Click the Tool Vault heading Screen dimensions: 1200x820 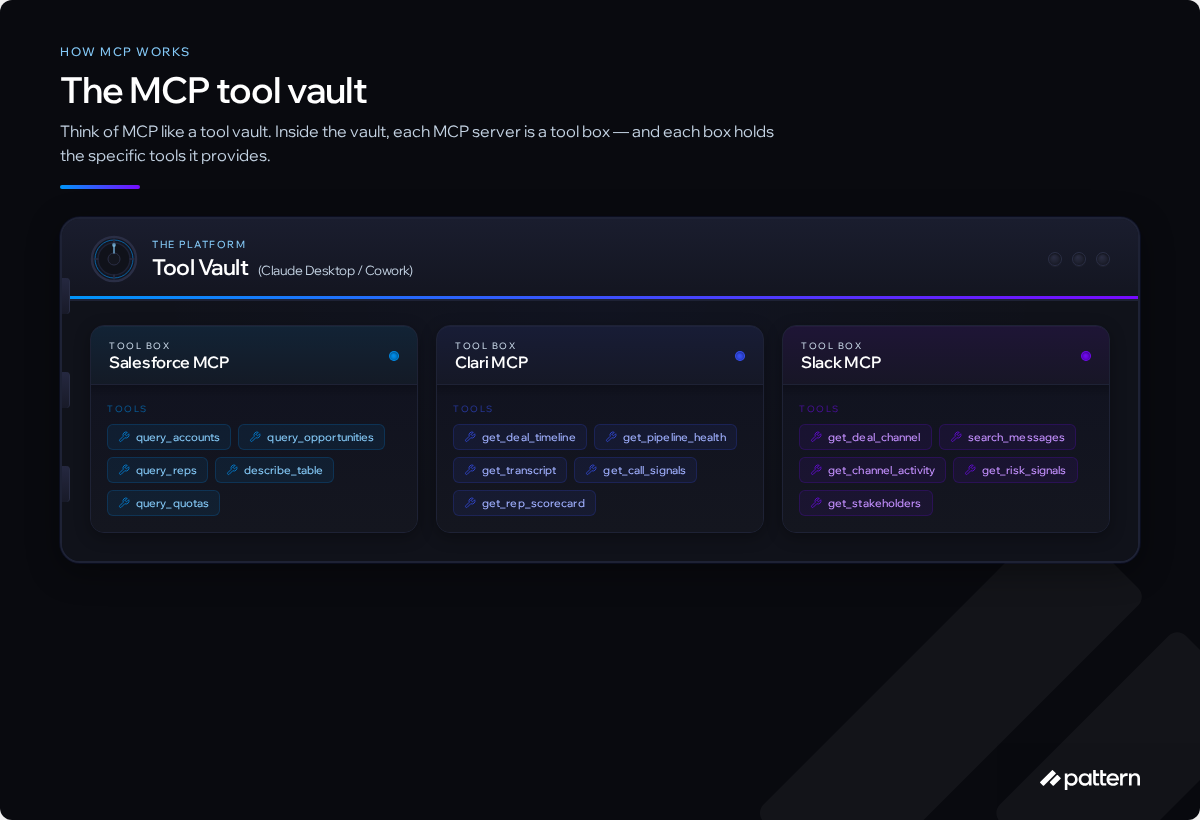[x=200, y=267]
